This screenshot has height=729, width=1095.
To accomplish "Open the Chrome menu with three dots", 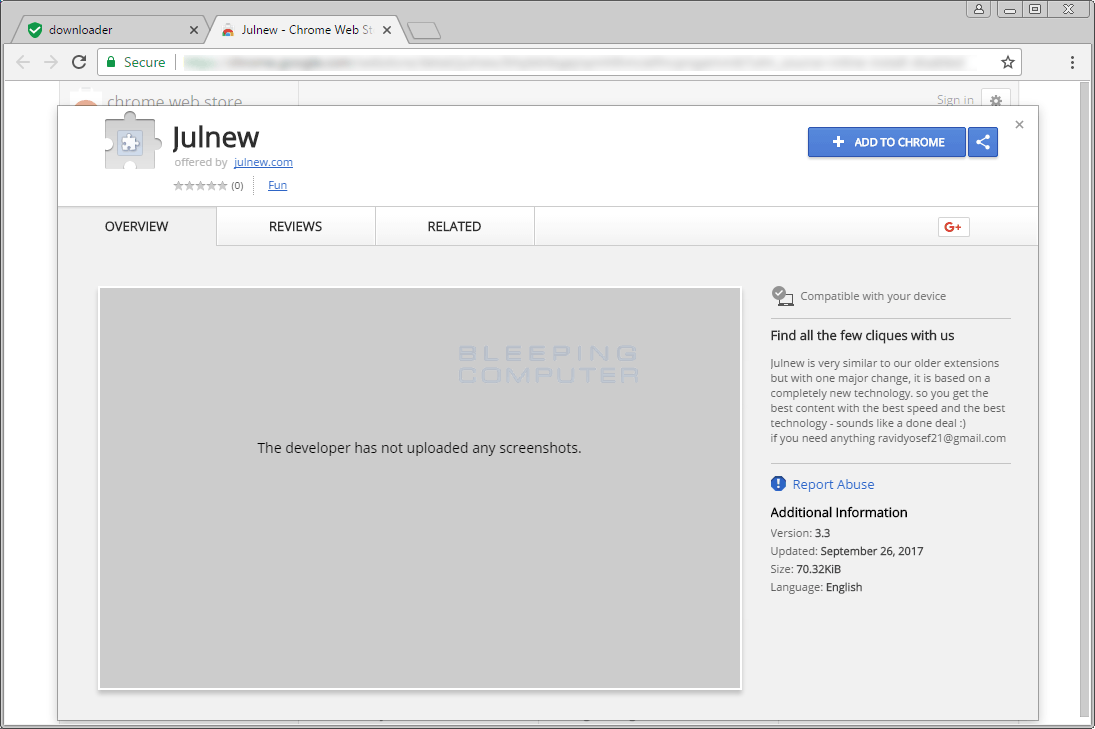I will 1072,61.
